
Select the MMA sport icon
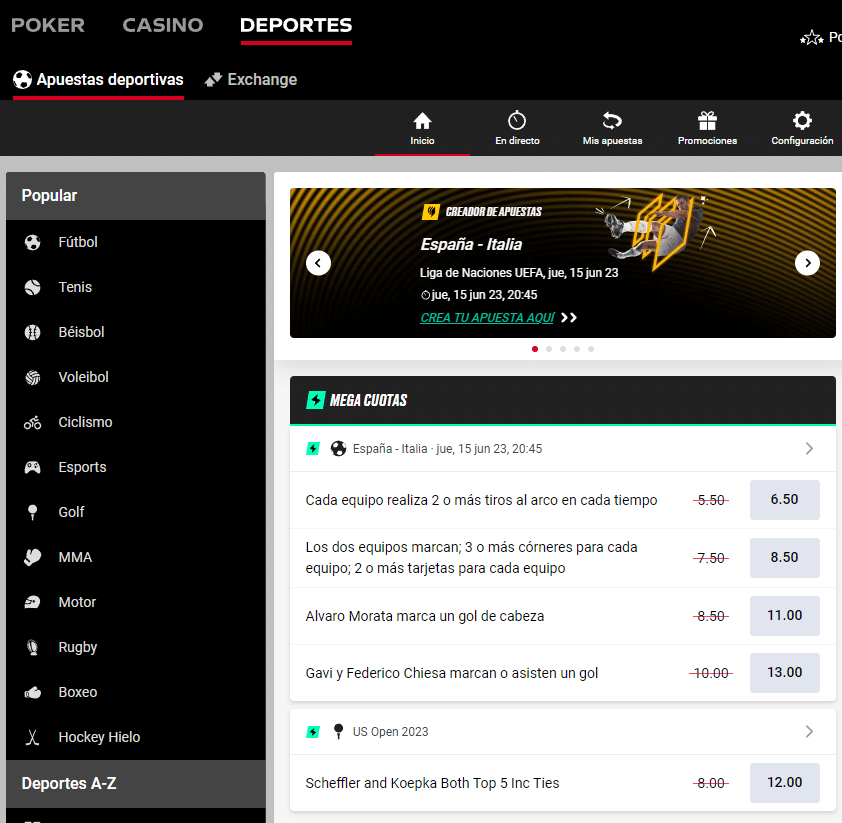coord(31,557)
